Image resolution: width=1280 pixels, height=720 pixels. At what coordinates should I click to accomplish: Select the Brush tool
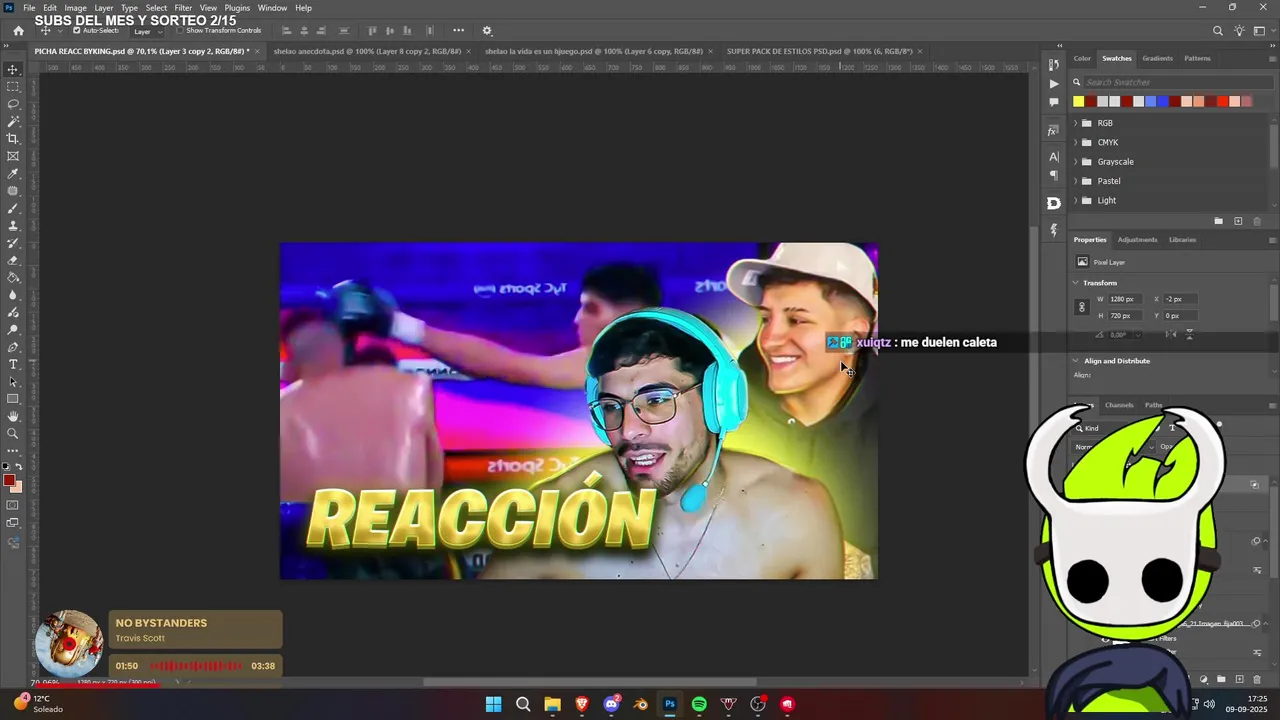13,209
